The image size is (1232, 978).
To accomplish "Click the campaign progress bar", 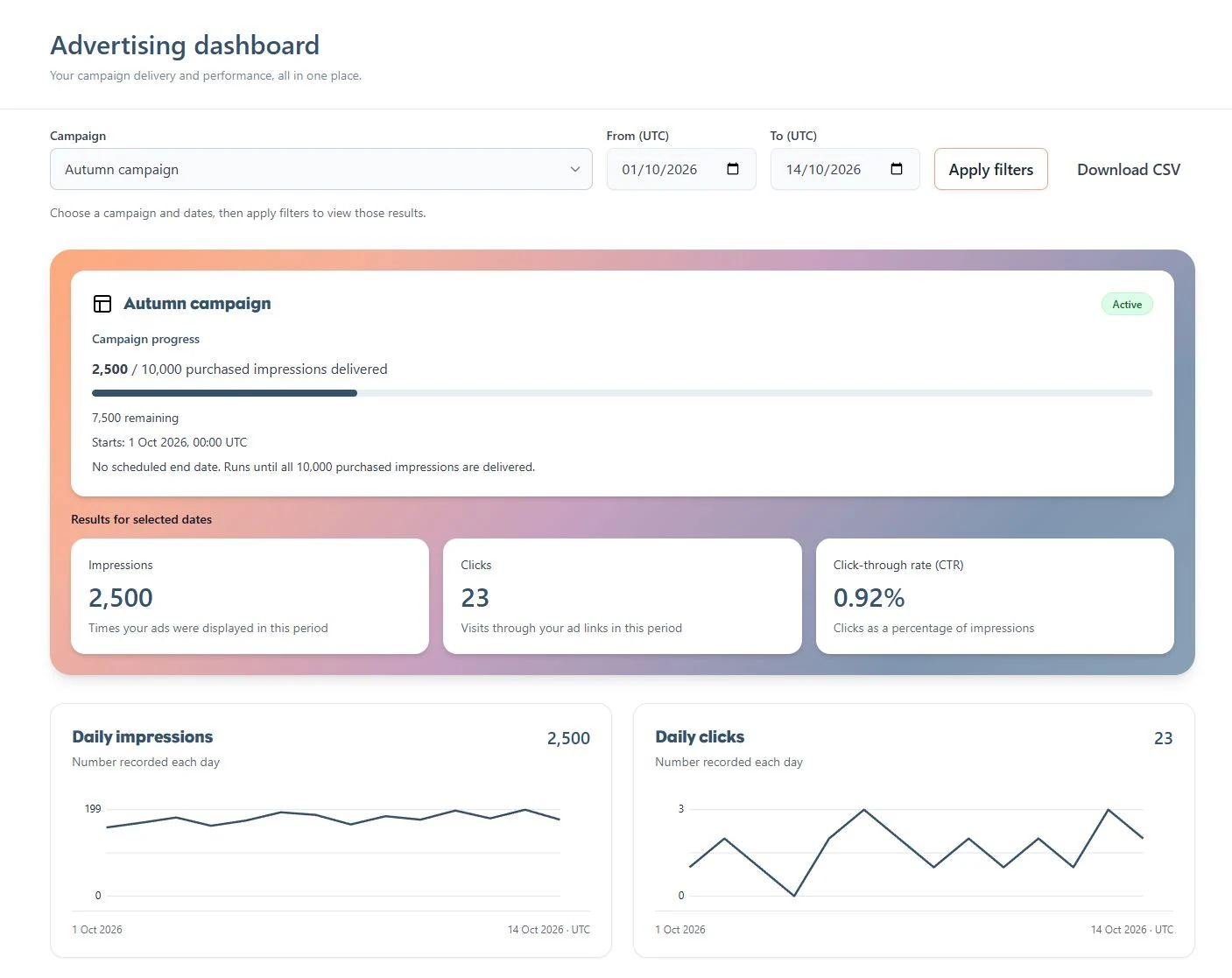I will 623,393.
